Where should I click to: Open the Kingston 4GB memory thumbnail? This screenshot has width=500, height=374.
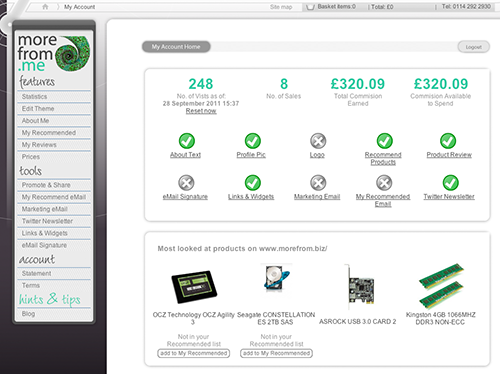[x=441, y=286]
